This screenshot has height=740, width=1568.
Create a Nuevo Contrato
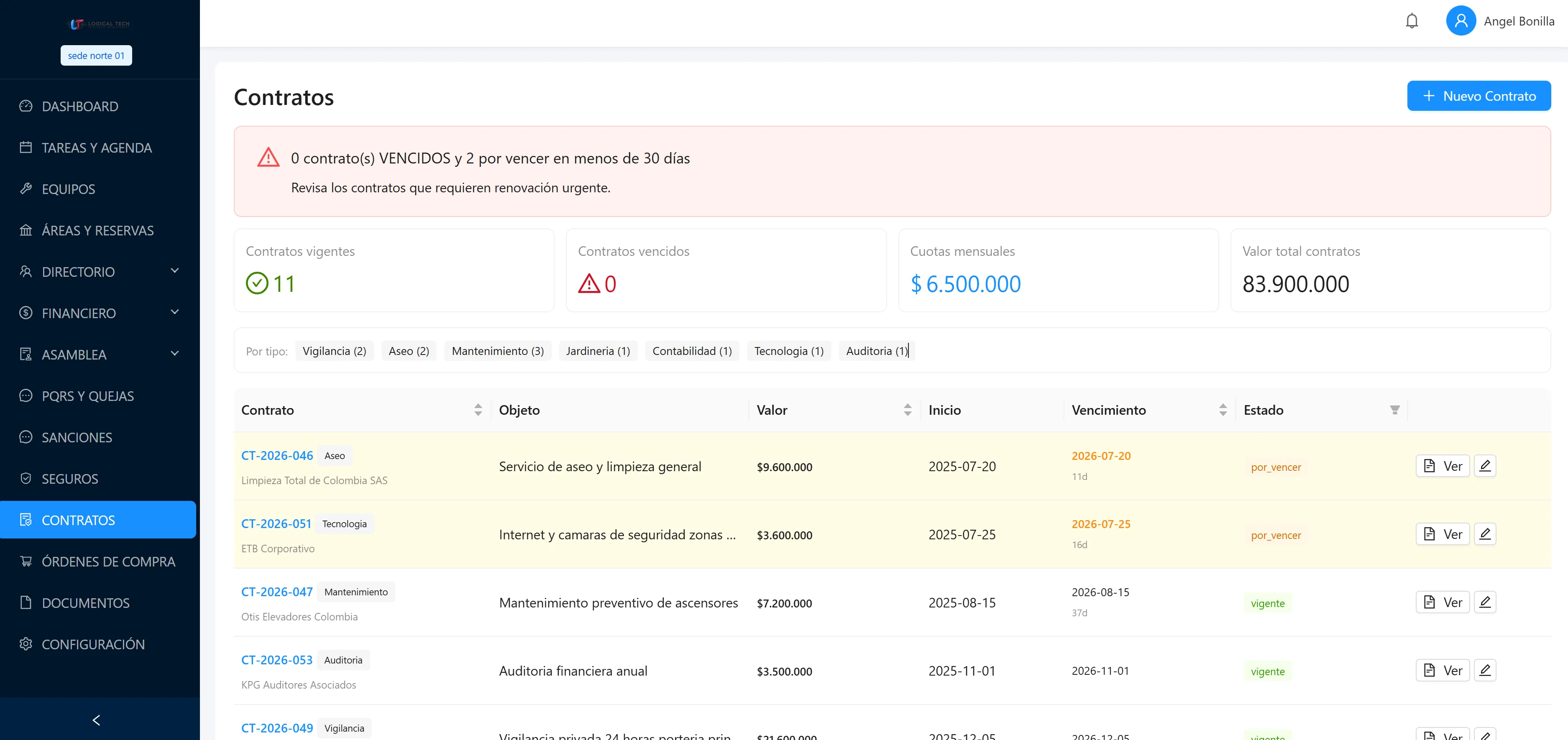pyautogui.click(x=1478, y=96)
